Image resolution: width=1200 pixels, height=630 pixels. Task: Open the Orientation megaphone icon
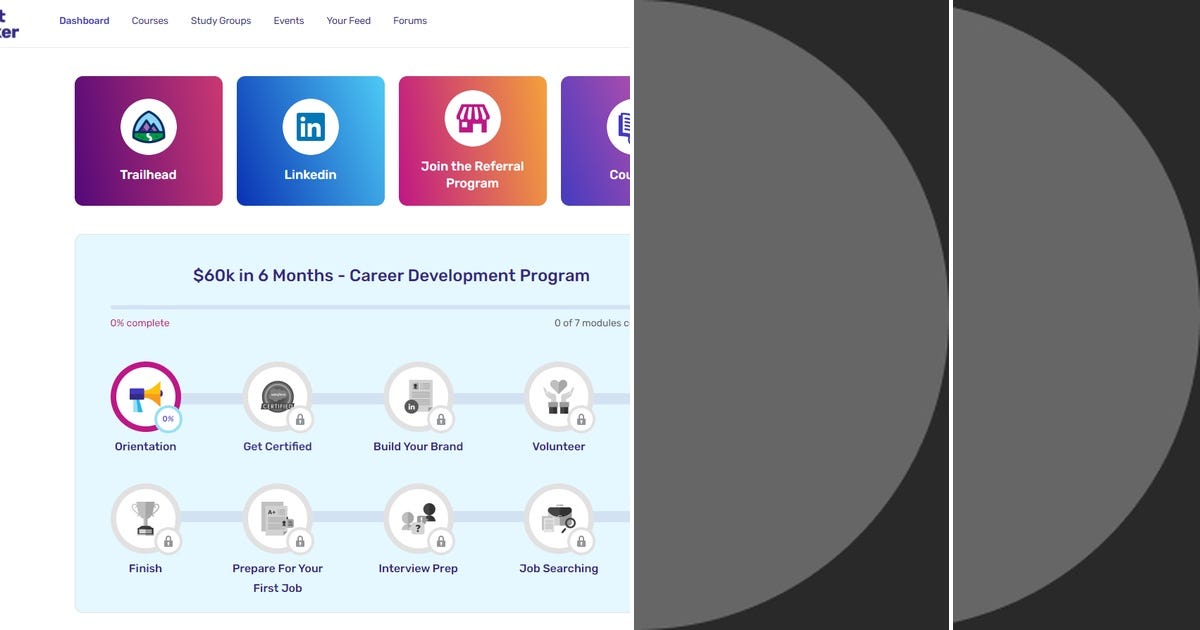[145, 394]
